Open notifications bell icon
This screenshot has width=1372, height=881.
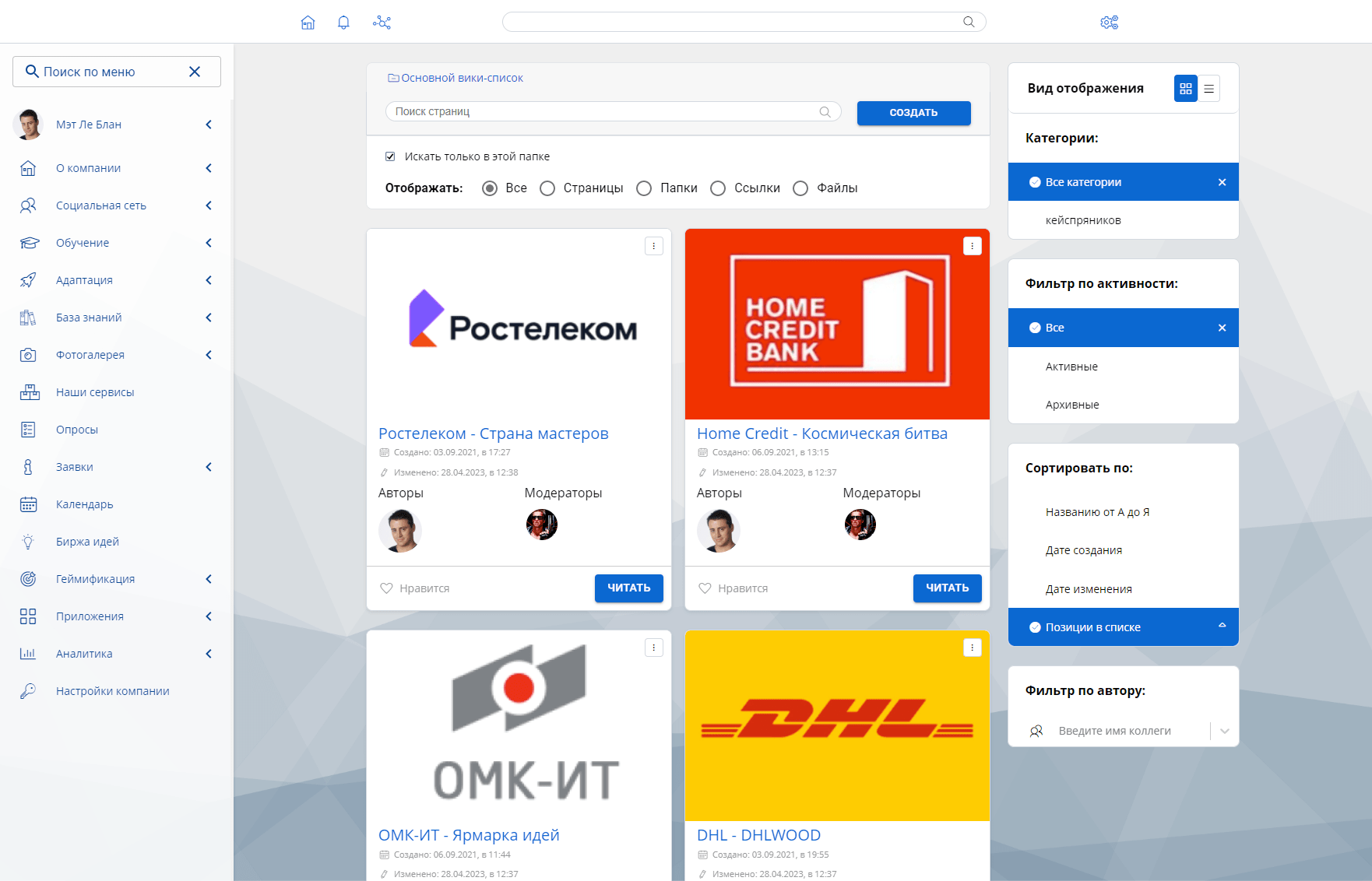pyautogui.click(x=343, y=23)
